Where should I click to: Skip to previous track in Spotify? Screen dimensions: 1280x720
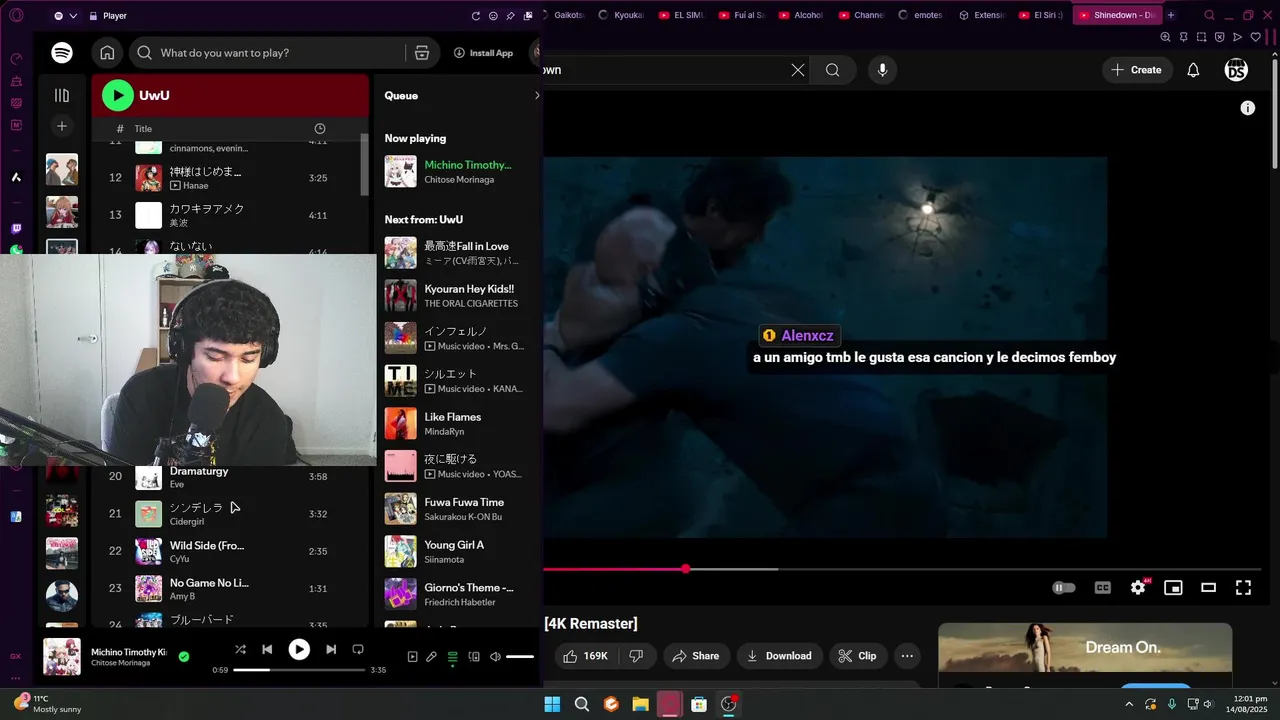click(267, 649)
